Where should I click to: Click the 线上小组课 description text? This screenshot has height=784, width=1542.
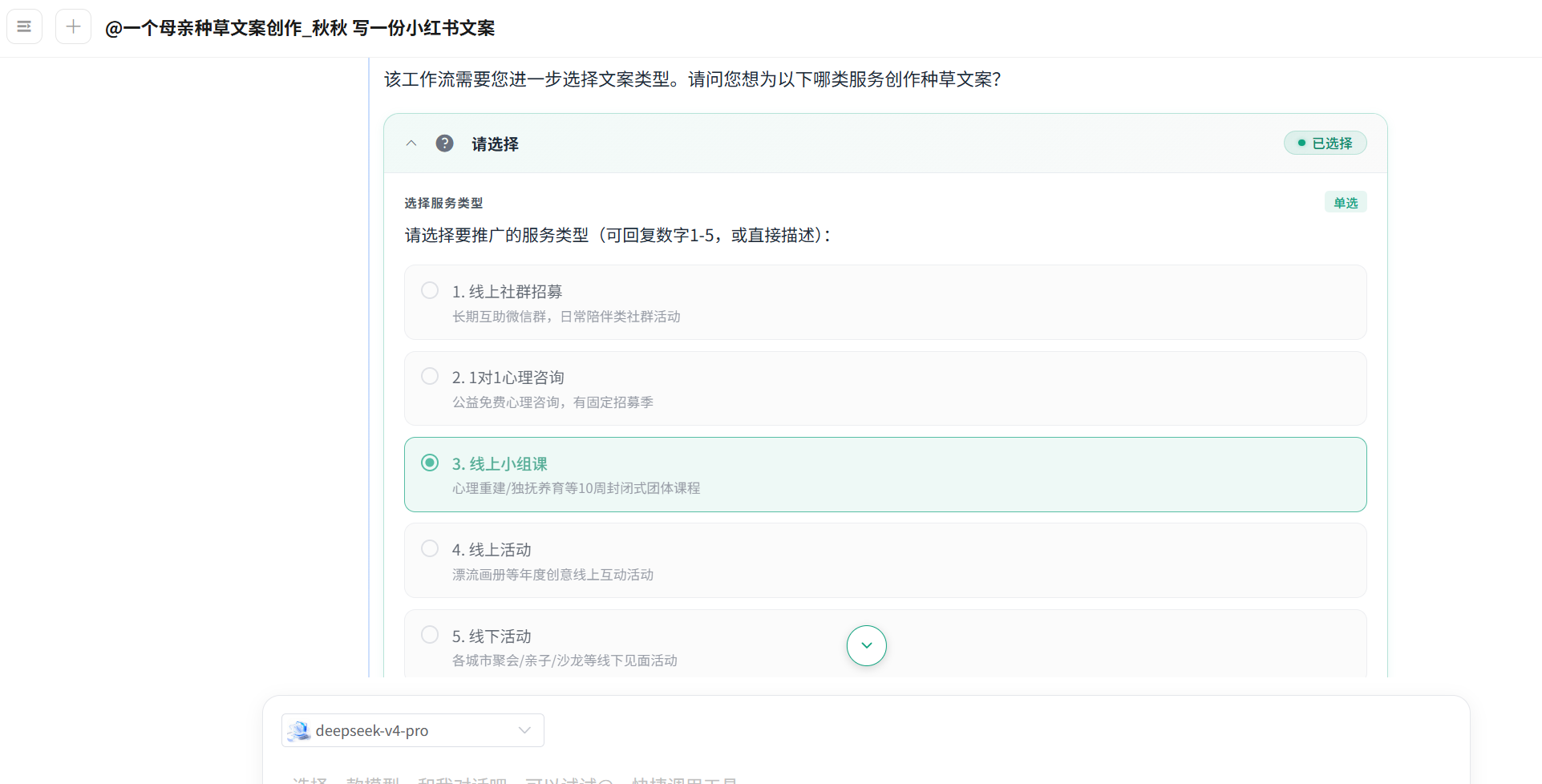pos(576,488)
